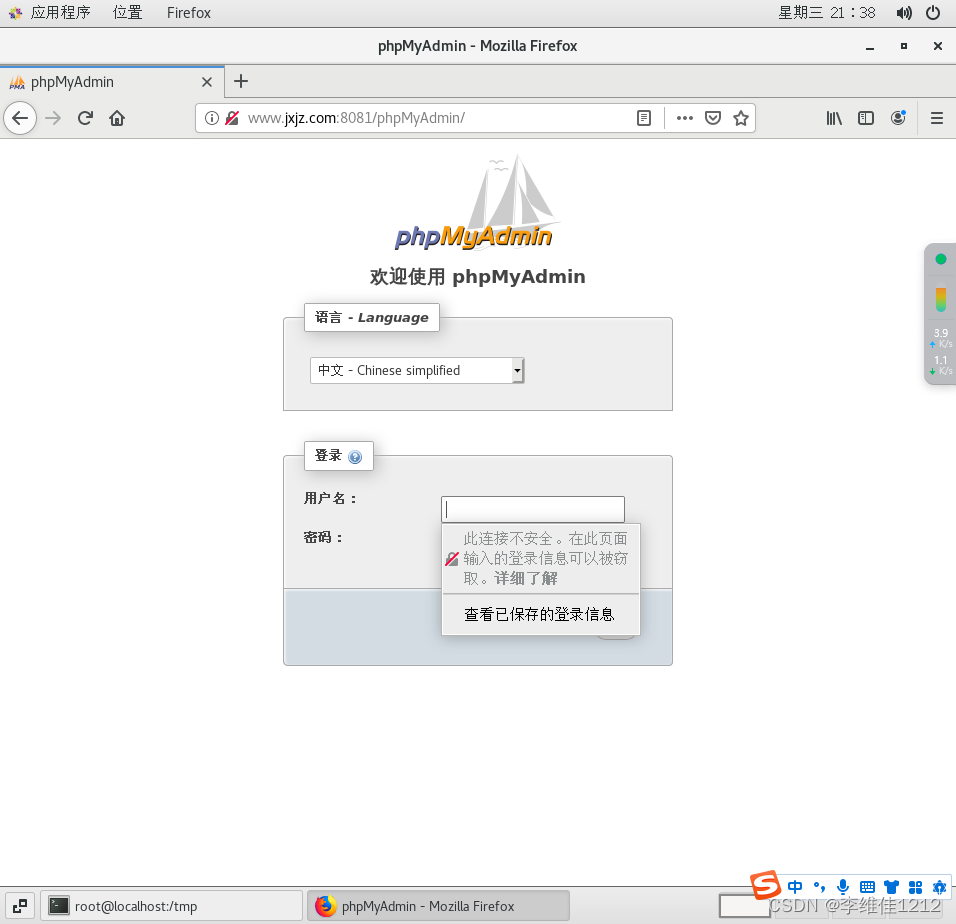Click 详细了解 learn more link

point(526,578)
